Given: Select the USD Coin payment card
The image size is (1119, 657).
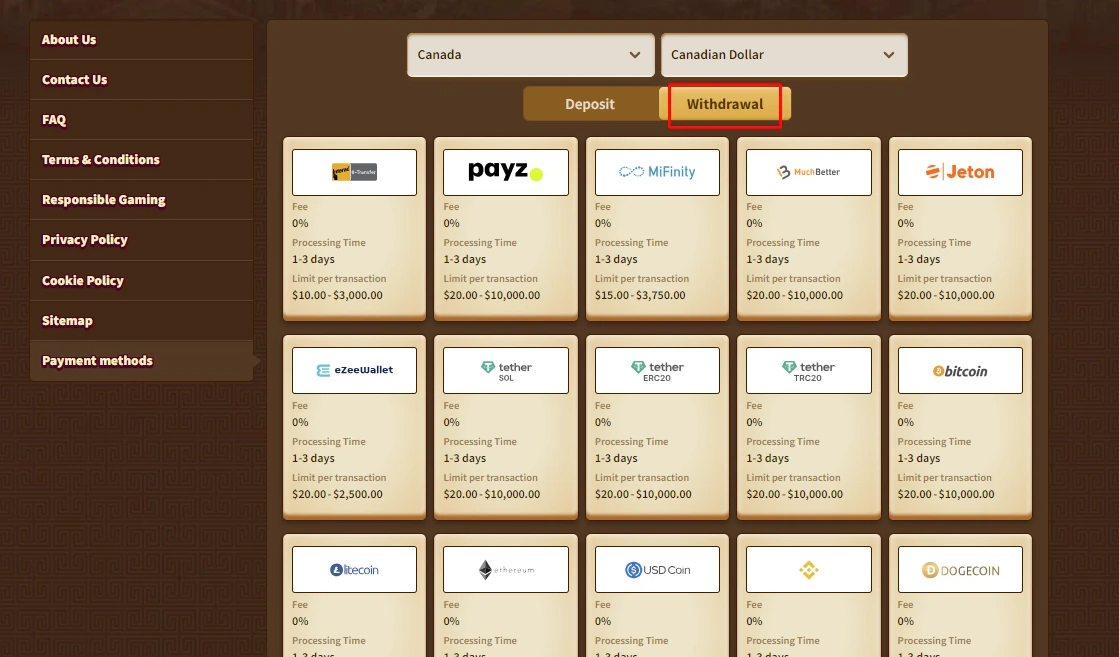Looking at the screenshot, I should click(x=657, y=570).
